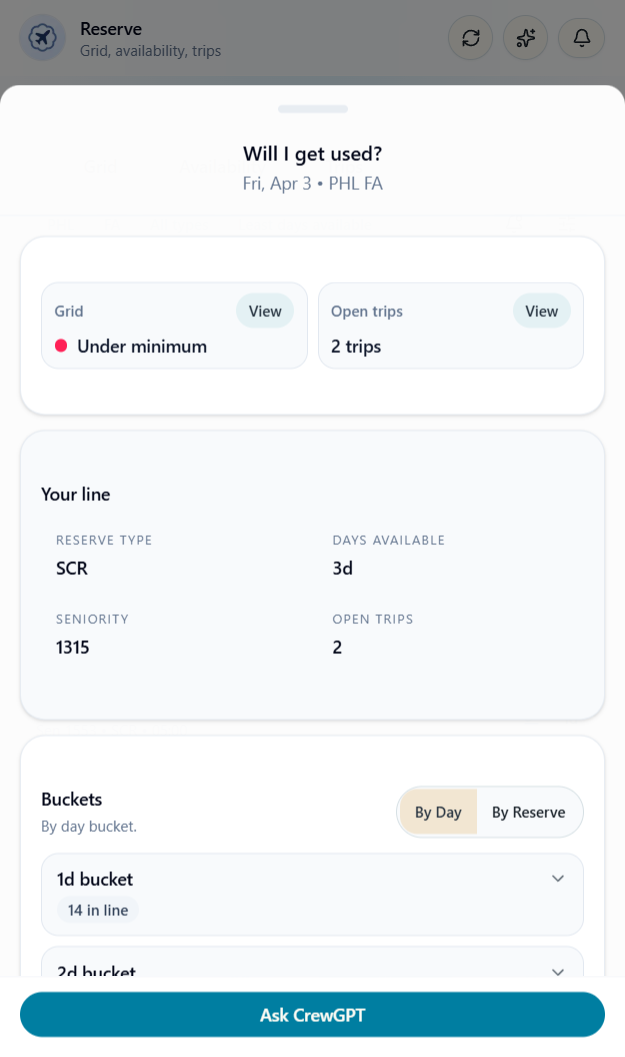Viewport: 625px width, 1057px height.
Task: Click the sheet drag handle bar
Action: (x=313, y=109)
